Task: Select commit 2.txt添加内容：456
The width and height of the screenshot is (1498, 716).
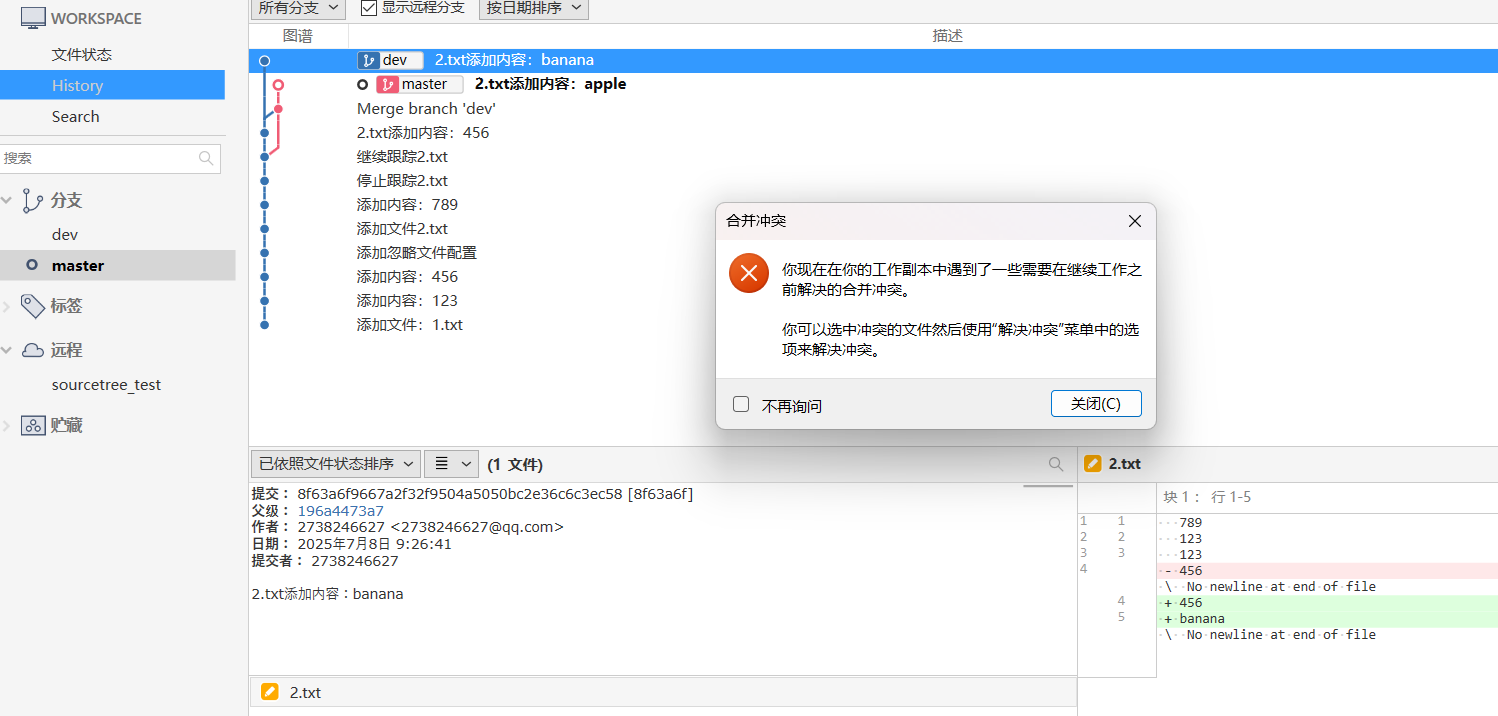Action: click(x=873, y=132)
